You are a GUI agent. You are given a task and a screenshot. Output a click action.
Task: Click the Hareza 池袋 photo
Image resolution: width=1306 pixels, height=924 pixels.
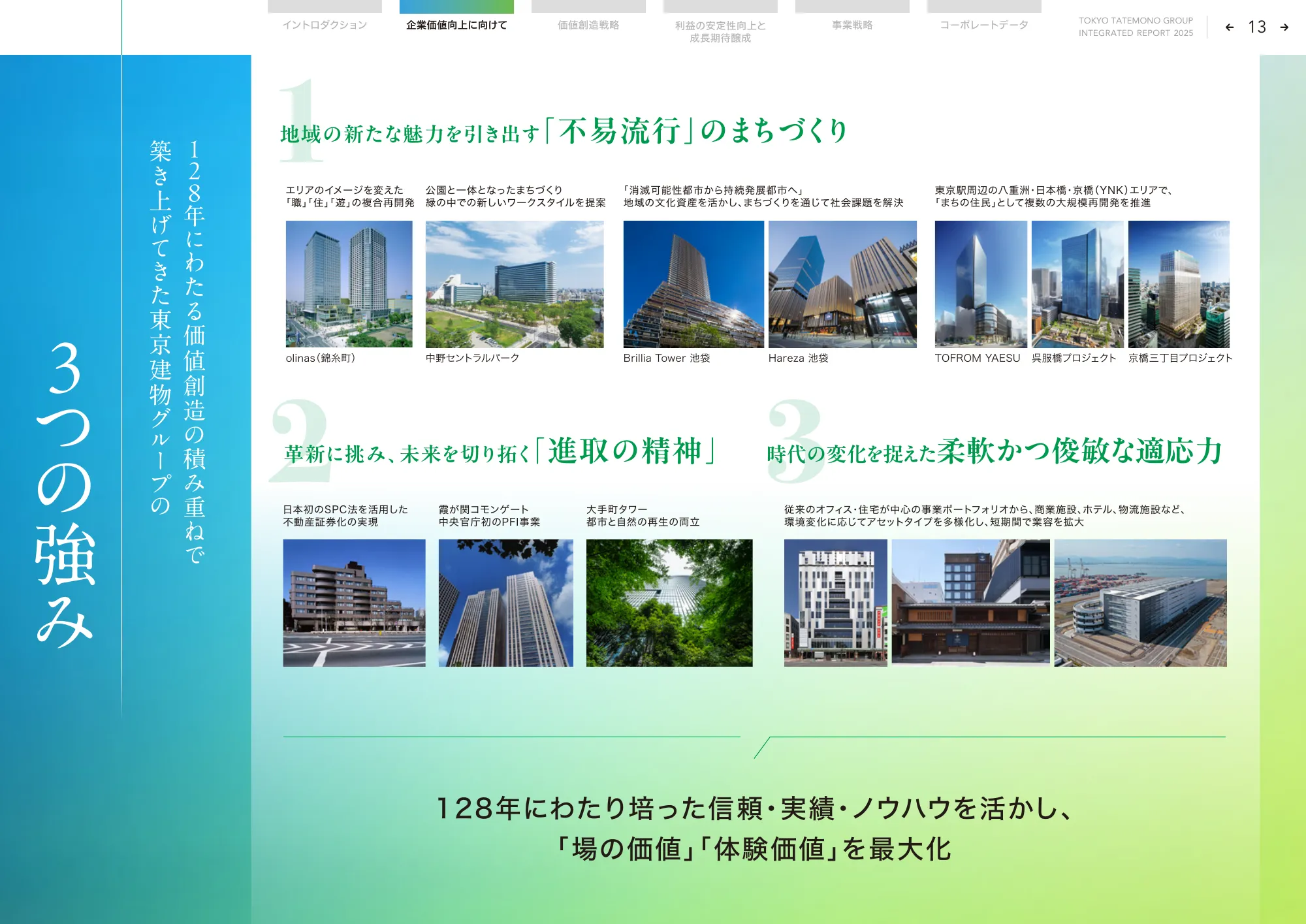tap(842, 284)
